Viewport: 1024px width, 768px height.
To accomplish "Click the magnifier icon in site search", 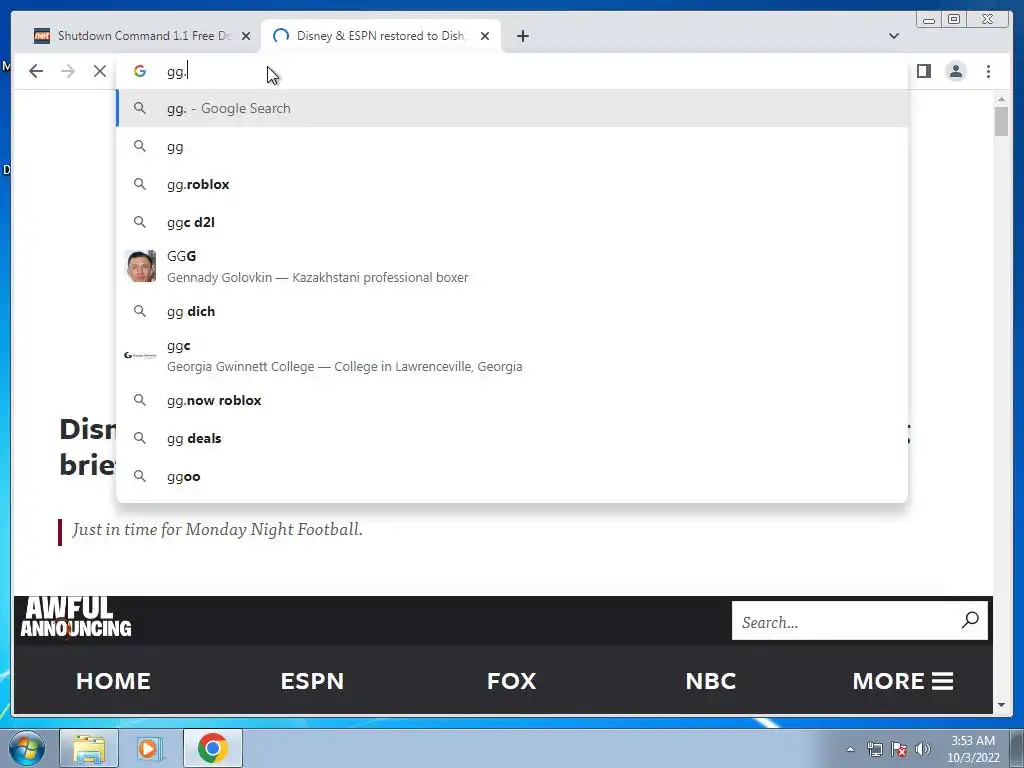I will tap(970, 620).
